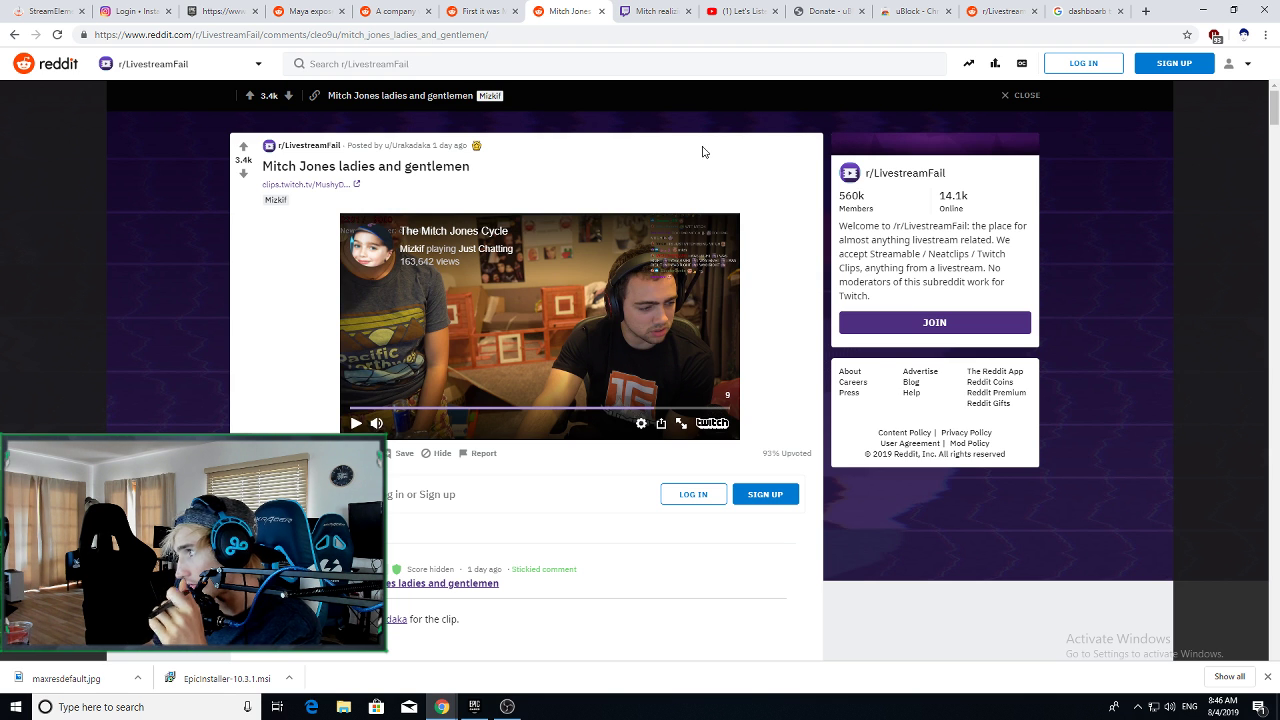The image size is (1280, 720).
Task: Open the All chart bars icon
Action: [995, 63]
